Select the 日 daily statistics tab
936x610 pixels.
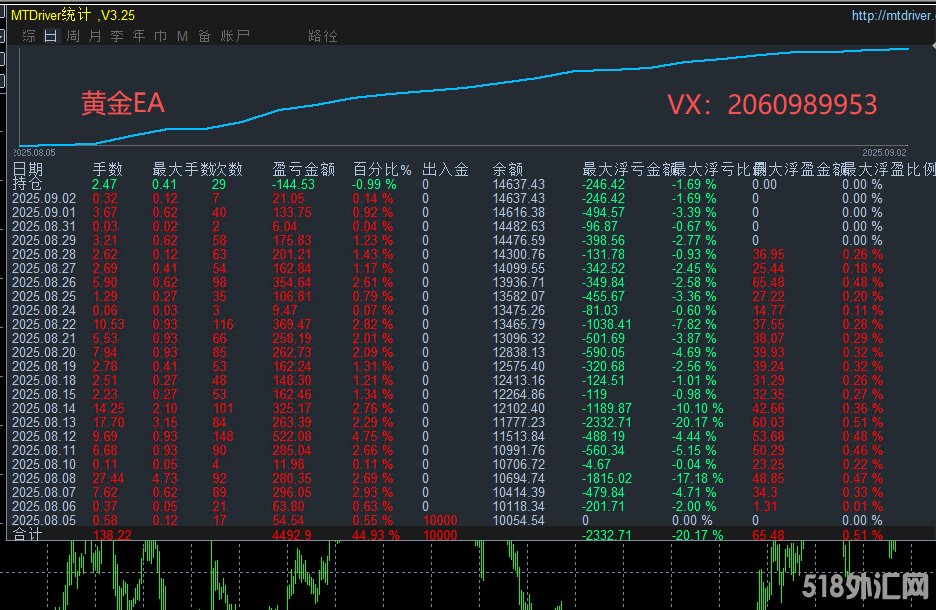(x=51, y=36)
